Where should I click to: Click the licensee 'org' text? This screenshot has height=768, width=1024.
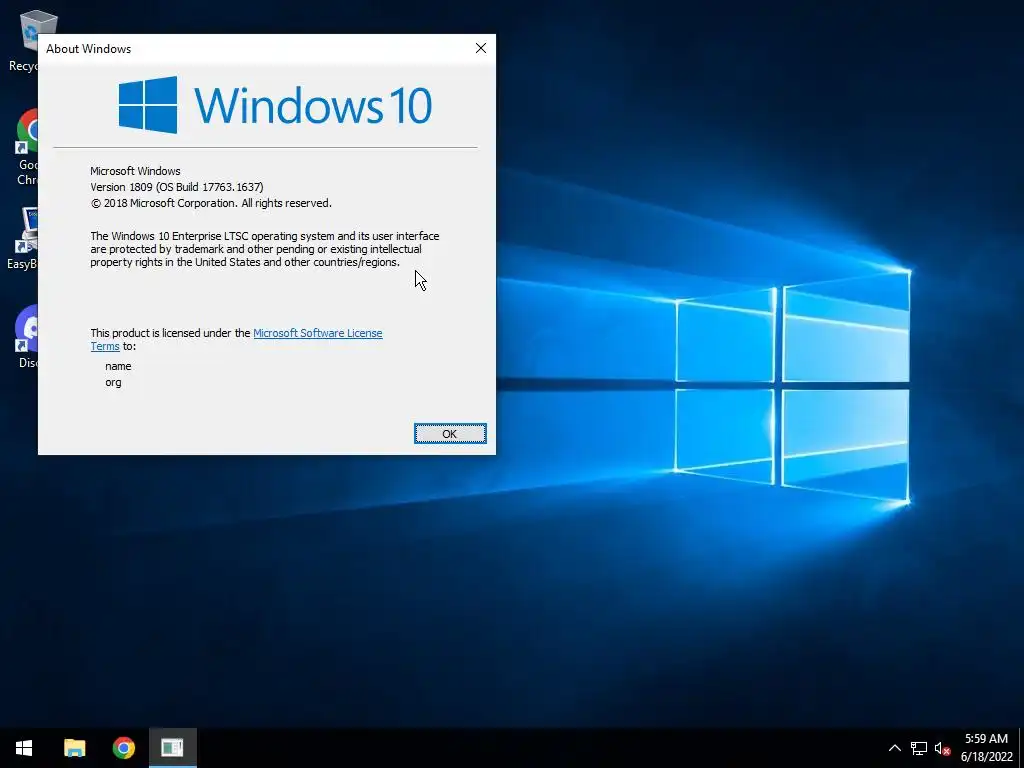click(113, 383)
